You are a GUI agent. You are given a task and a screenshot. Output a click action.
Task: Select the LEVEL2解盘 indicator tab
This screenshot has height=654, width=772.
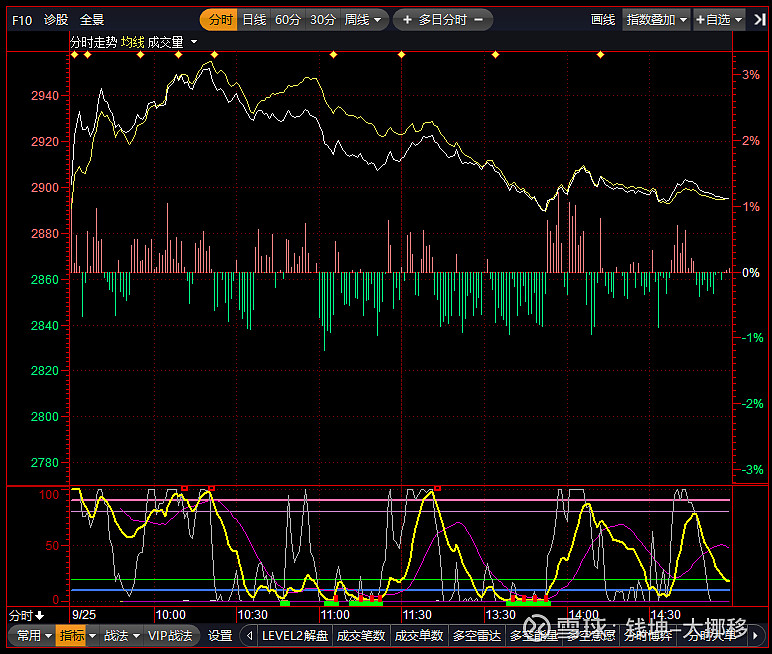(x=295, y=636)
